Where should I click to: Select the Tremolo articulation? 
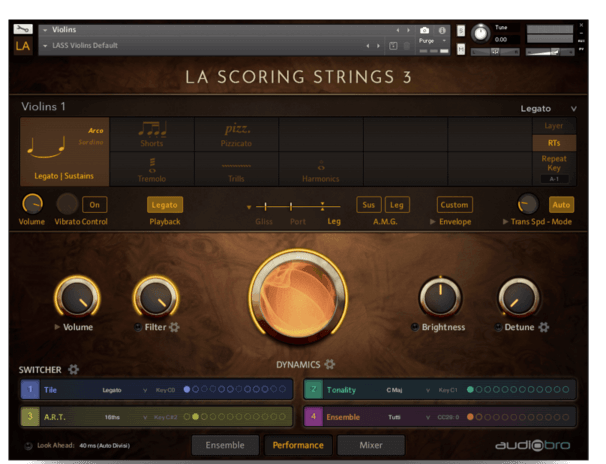(152, 169)
